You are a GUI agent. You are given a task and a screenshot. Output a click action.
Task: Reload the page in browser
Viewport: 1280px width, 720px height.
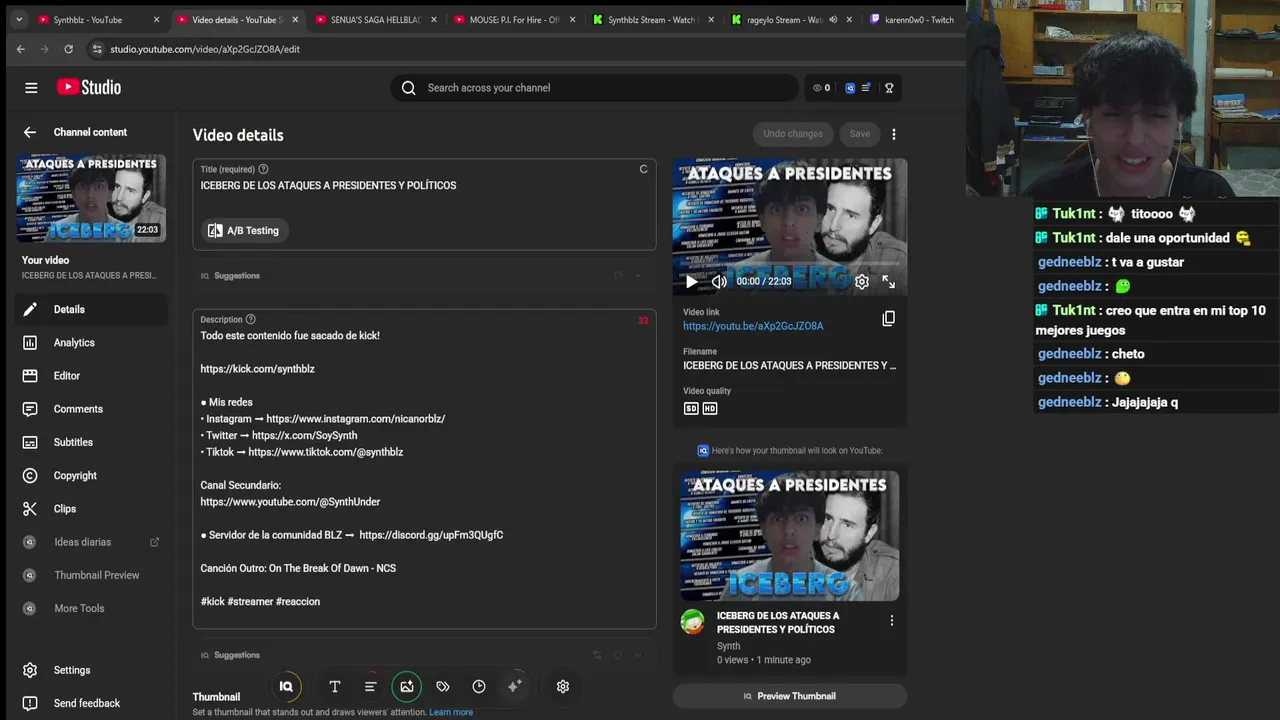point(68,49)
